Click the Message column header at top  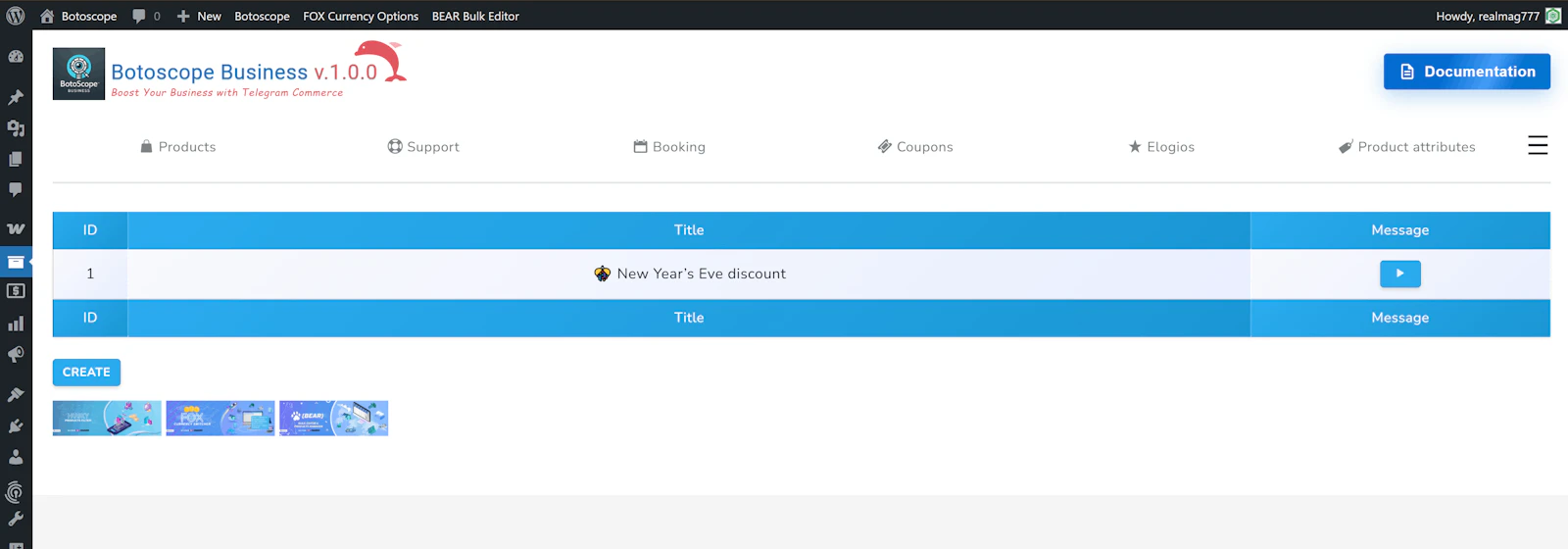pos(1400,230)
